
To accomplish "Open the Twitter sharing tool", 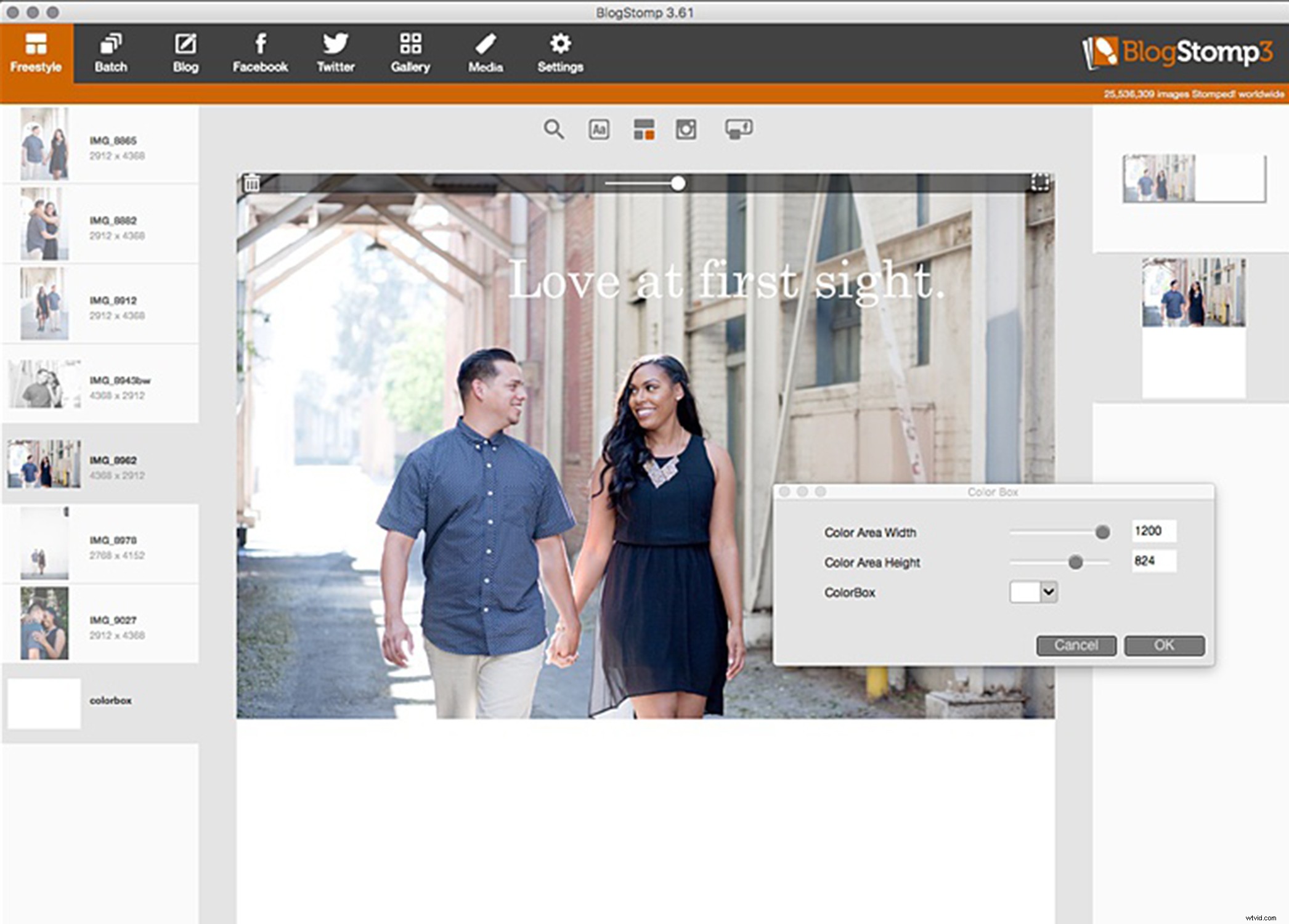I will point(335,52).
